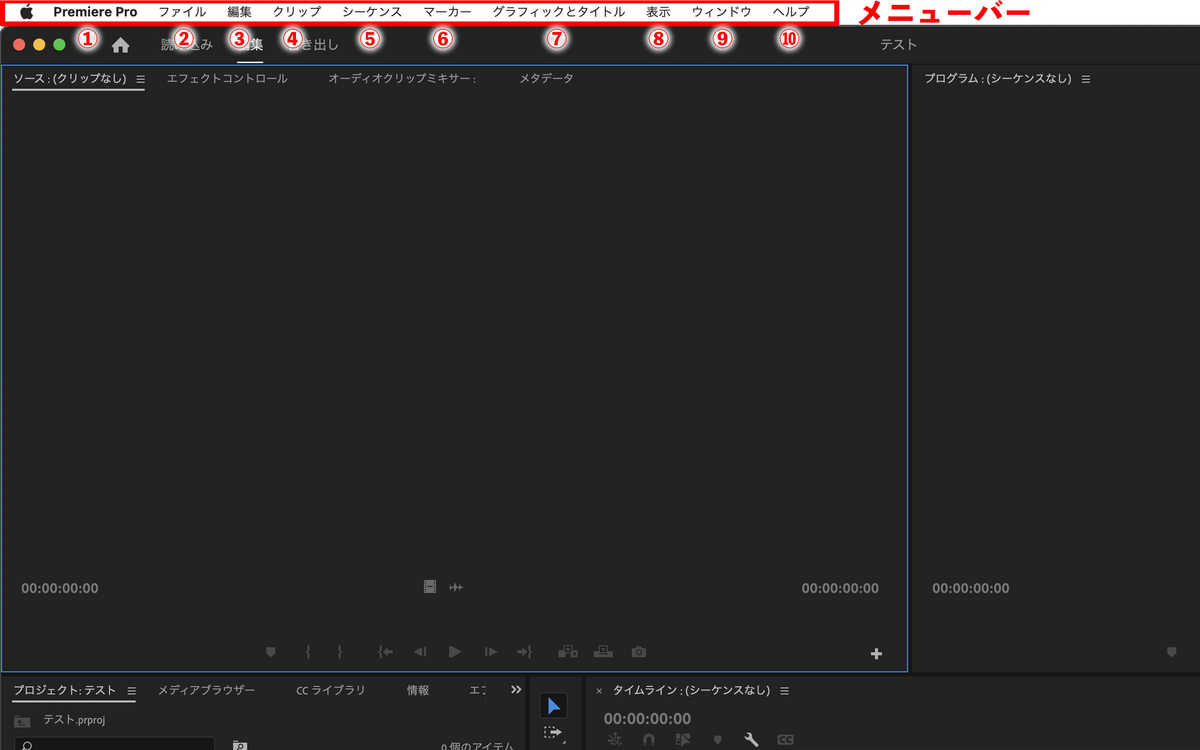The height and width of the screenshot is (750, 1200).
Task: Close the タイムライン panel tab
Action: 599,691
